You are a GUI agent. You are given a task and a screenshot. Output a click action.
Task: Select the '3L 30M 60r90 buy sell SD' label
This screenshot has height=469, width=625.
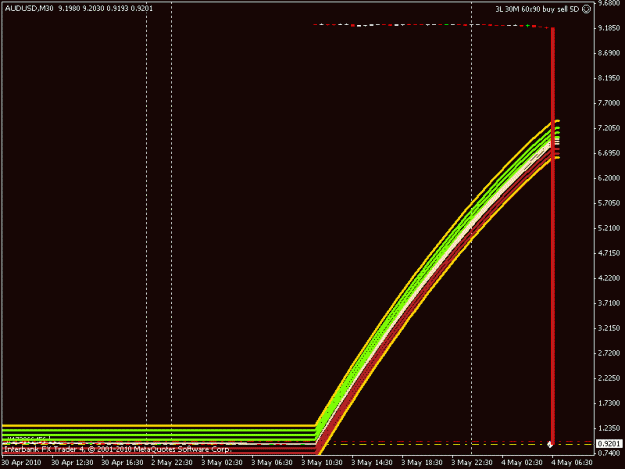pos(537,9)
